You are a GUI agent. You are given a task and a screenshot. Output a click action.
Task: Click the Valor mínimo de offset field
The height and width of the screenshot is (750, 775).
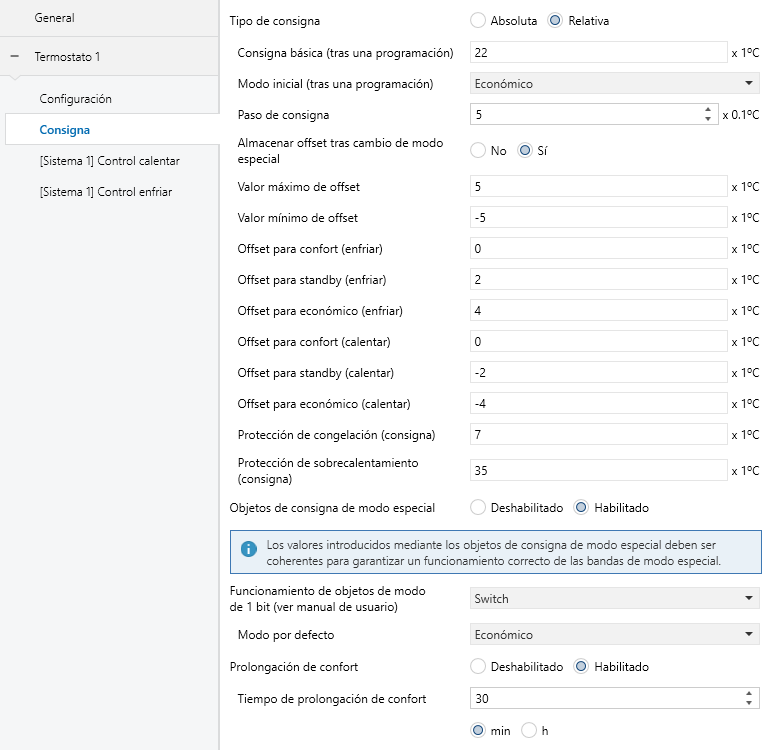point(599,218)
